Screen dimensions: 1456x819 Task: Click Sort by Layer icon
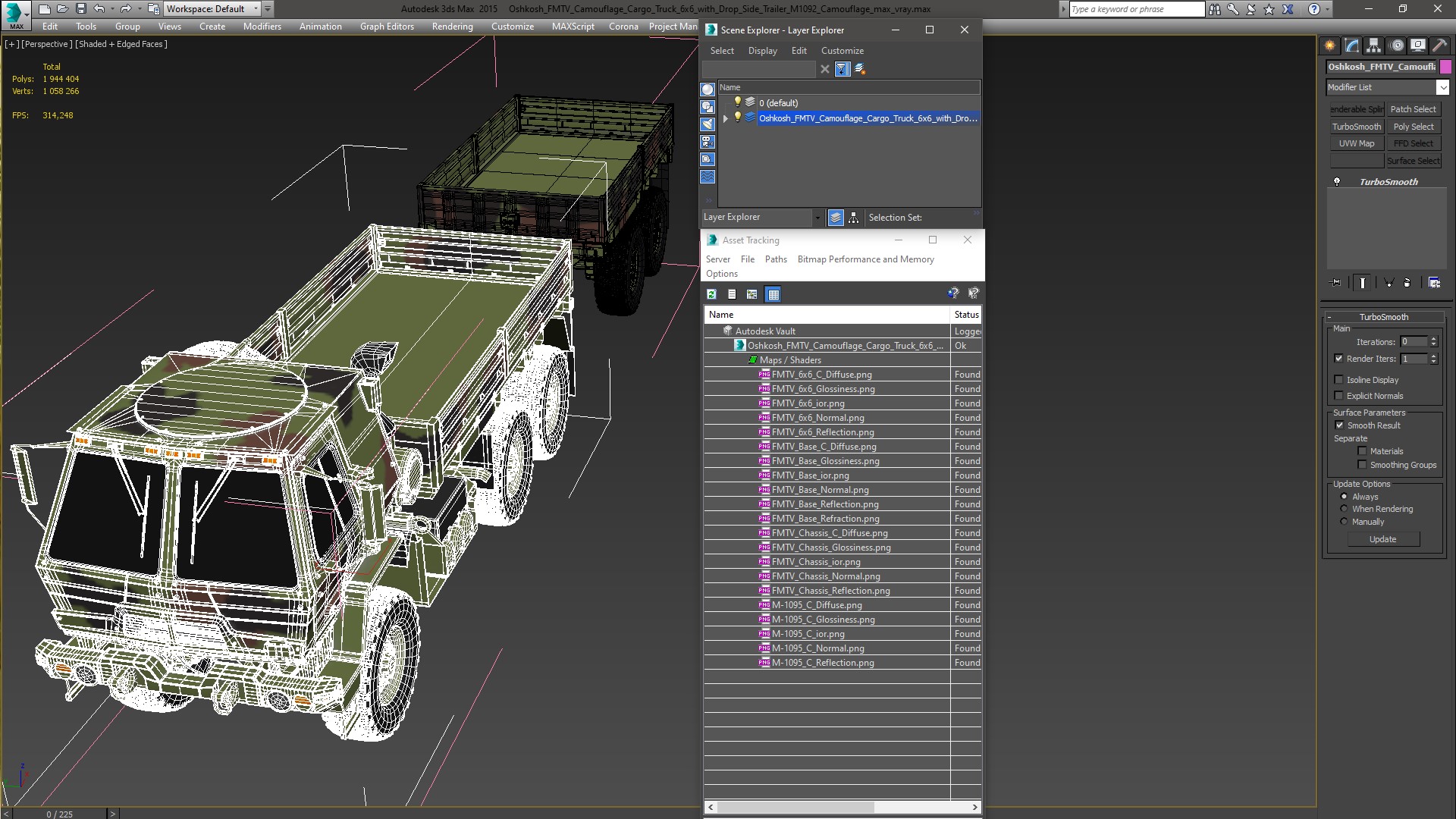[836, 218]
